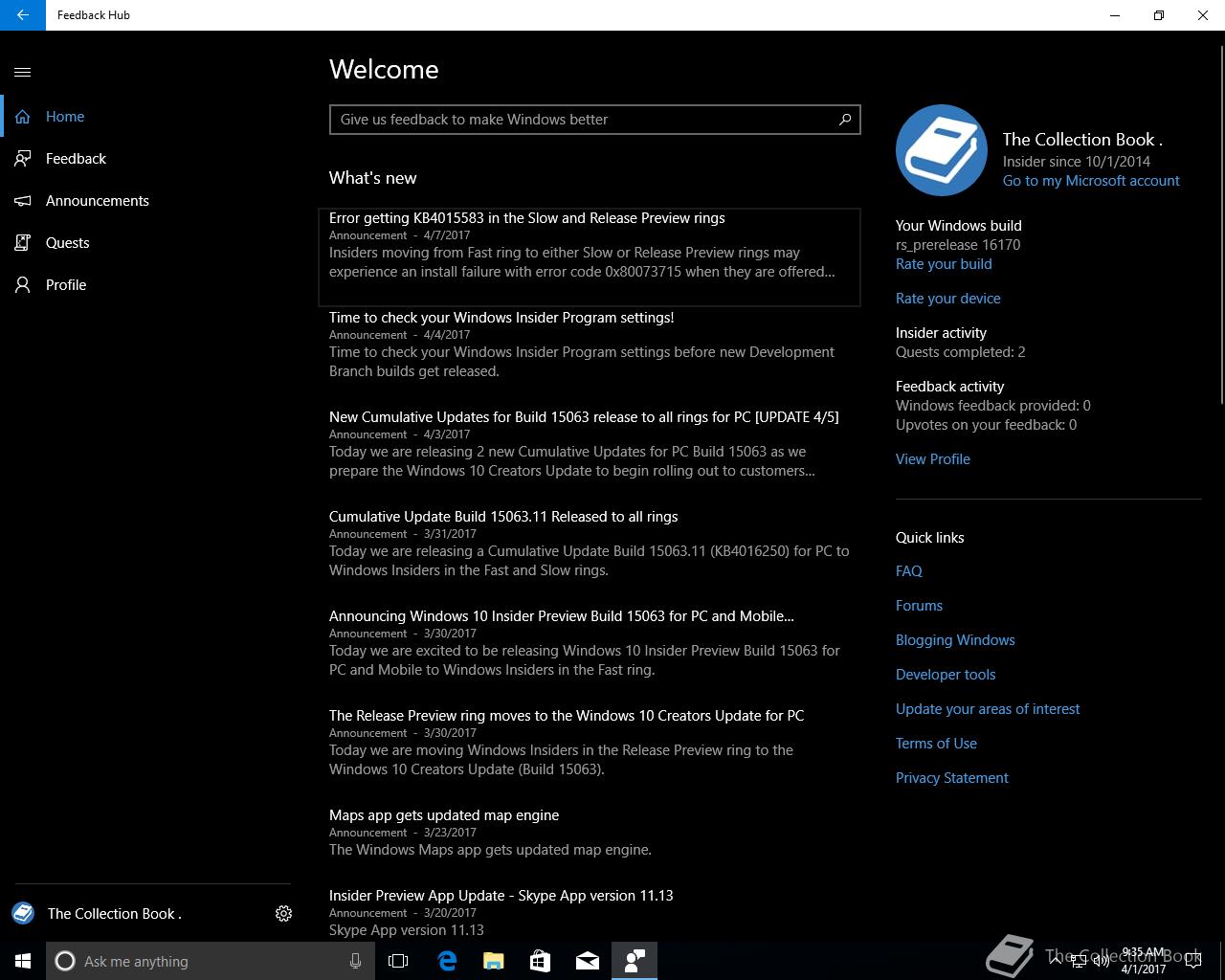Open the hamburger navigation menu
Image resolution: width=1225 pixels, height=980 pixels.
pyautogui.click(x=23, y=72)
